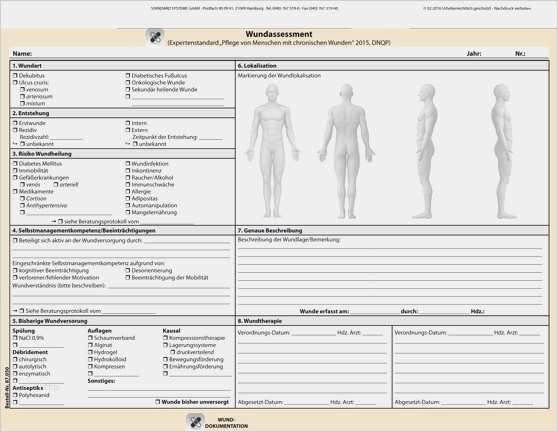Click the Wunde erfasst am field
Viewport: 558px width, 432px height.
374,312
